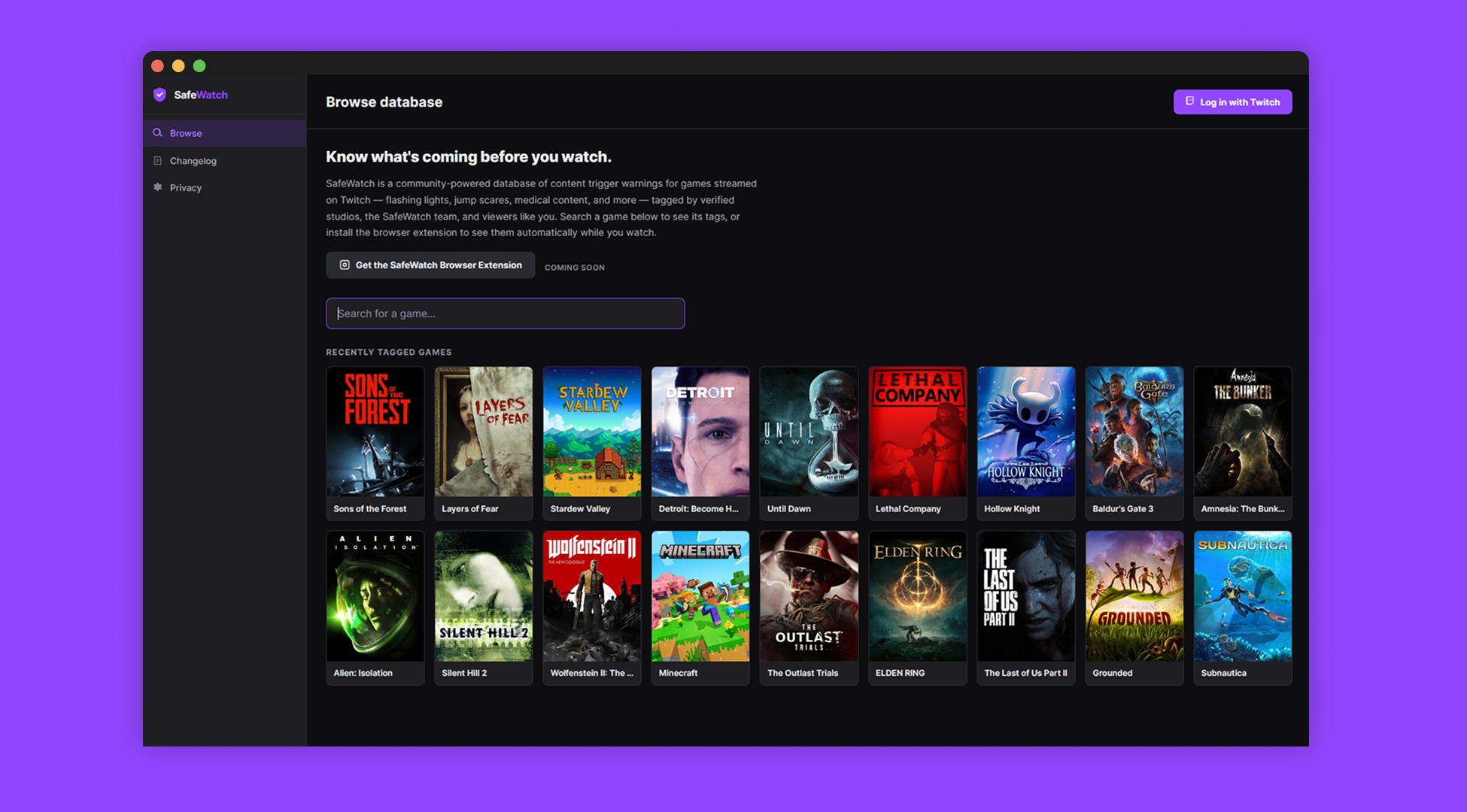The width and height of the screenshot is (1467, 812).
Task: Click the extension icon beside Get the SafeWatch
Action: (345, 265)
